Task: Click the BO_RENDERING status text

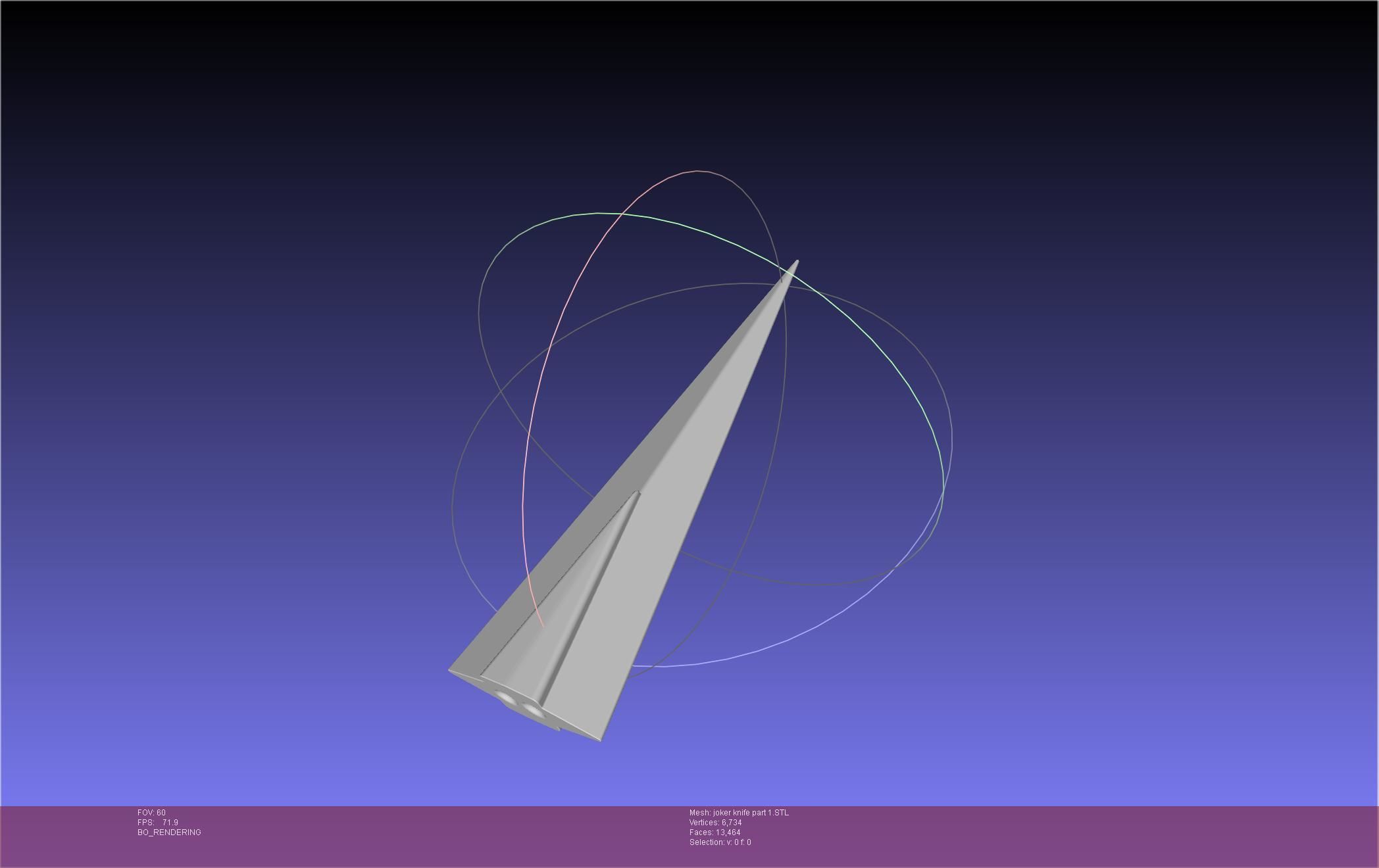Action: (x=169, y=832)
